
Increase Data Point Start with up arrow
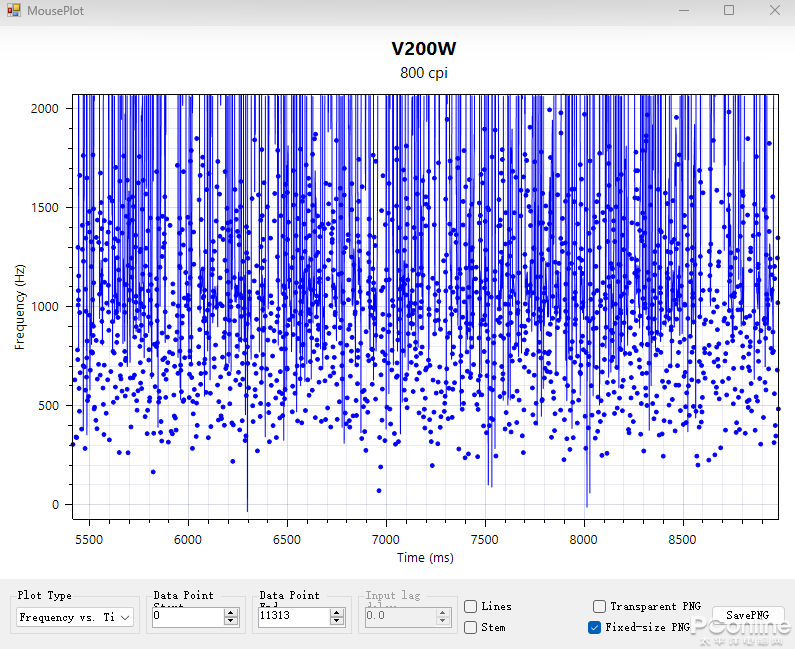pyautogui.click(x=231, y=612)
